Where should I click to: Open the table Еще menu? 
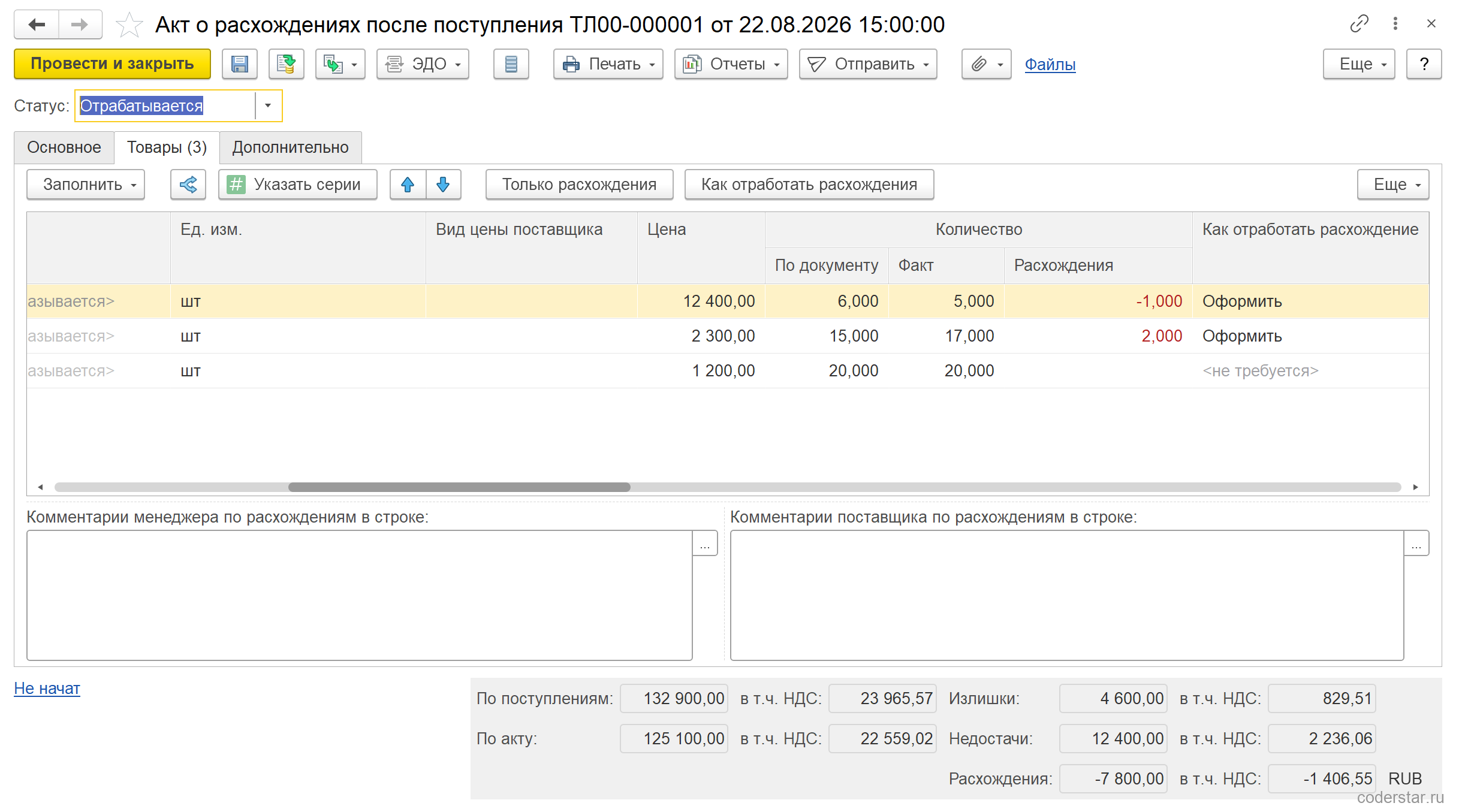[1393, 185]
